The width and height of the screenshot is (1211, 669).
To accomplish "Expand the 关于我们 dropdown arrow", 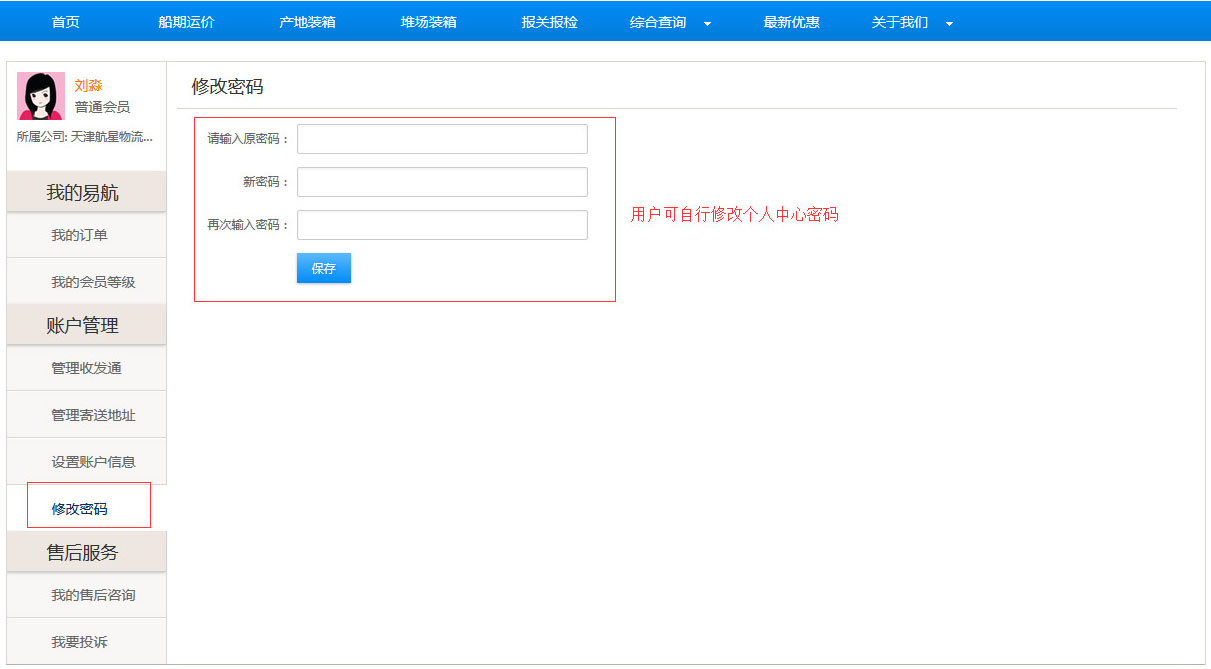I will [x=949, y=23].
